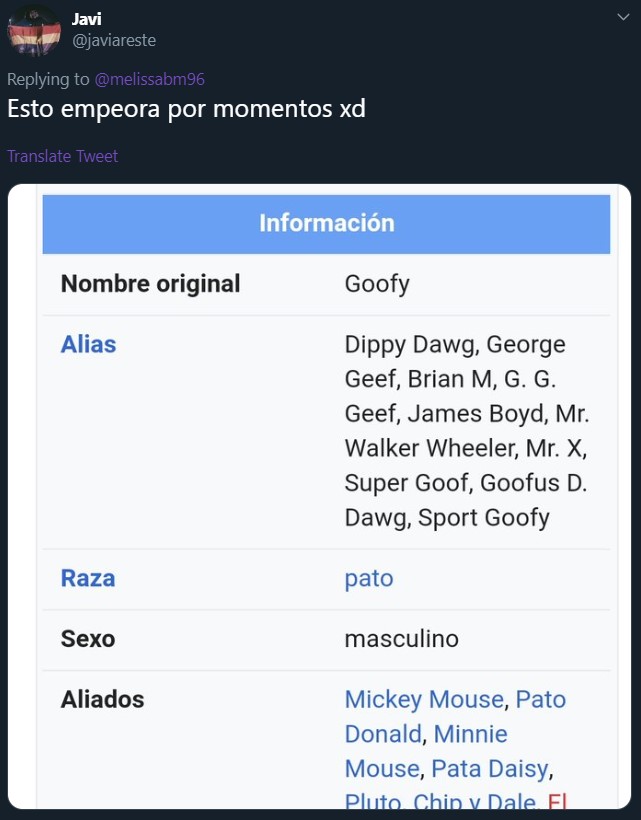Click Translate Tweet link
Image resolution: width=641 pixels, height=820 pixels.
[62, 156]
